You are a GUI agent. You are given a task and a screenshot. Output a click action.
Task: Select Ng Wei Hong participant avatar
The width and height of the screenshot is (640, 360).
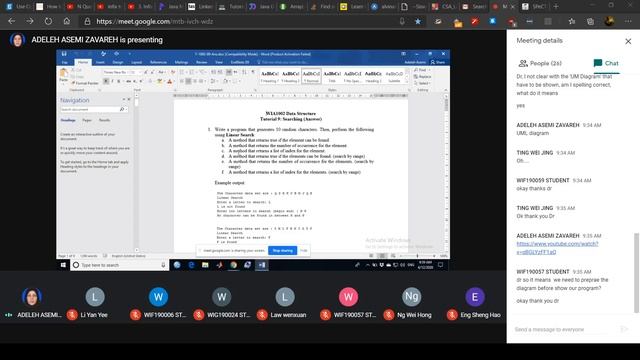pos(411,297)
